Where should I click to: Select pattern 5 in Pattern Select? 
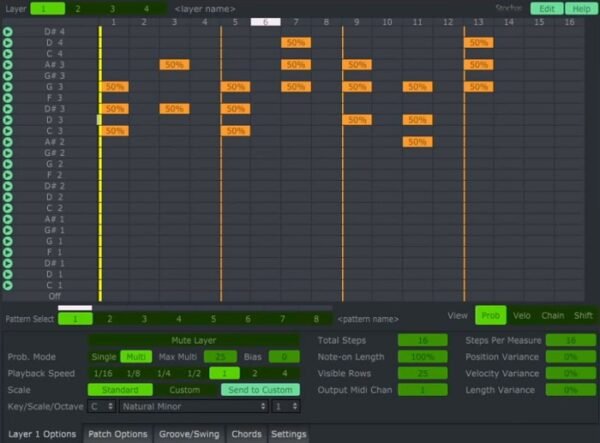(x=213, y=319)
